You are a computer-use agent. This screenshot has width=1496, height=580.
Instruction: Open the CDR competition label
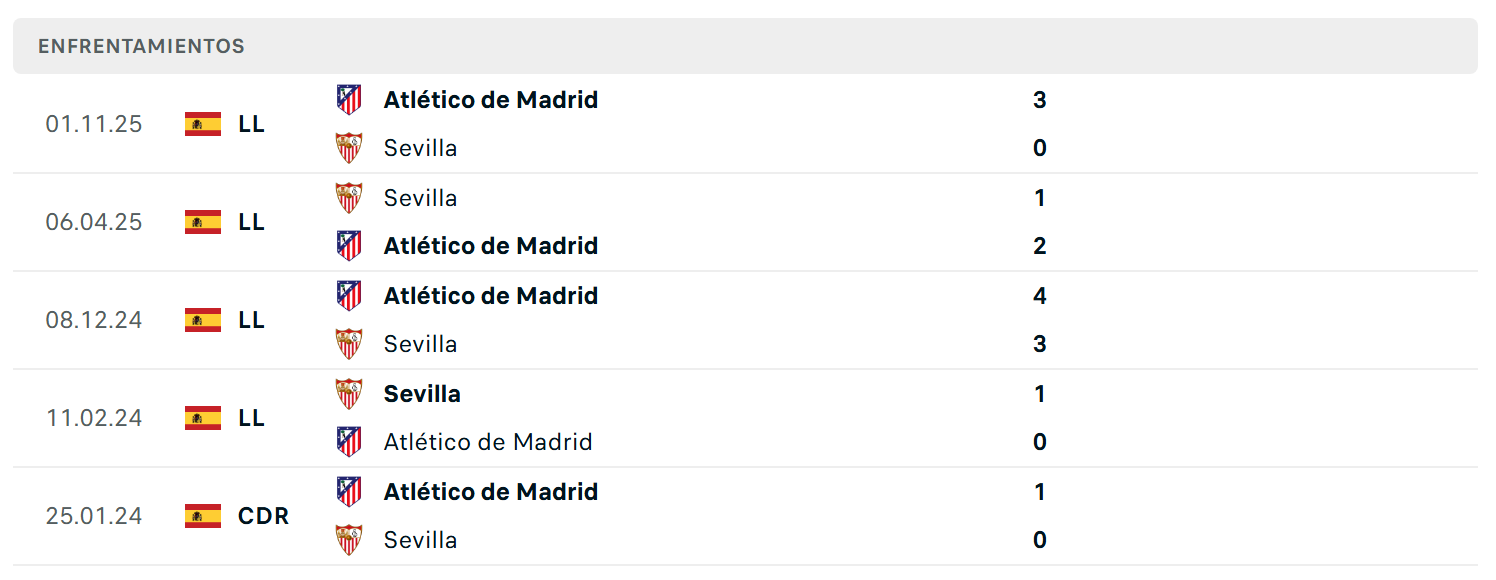[x=264, y=516]
